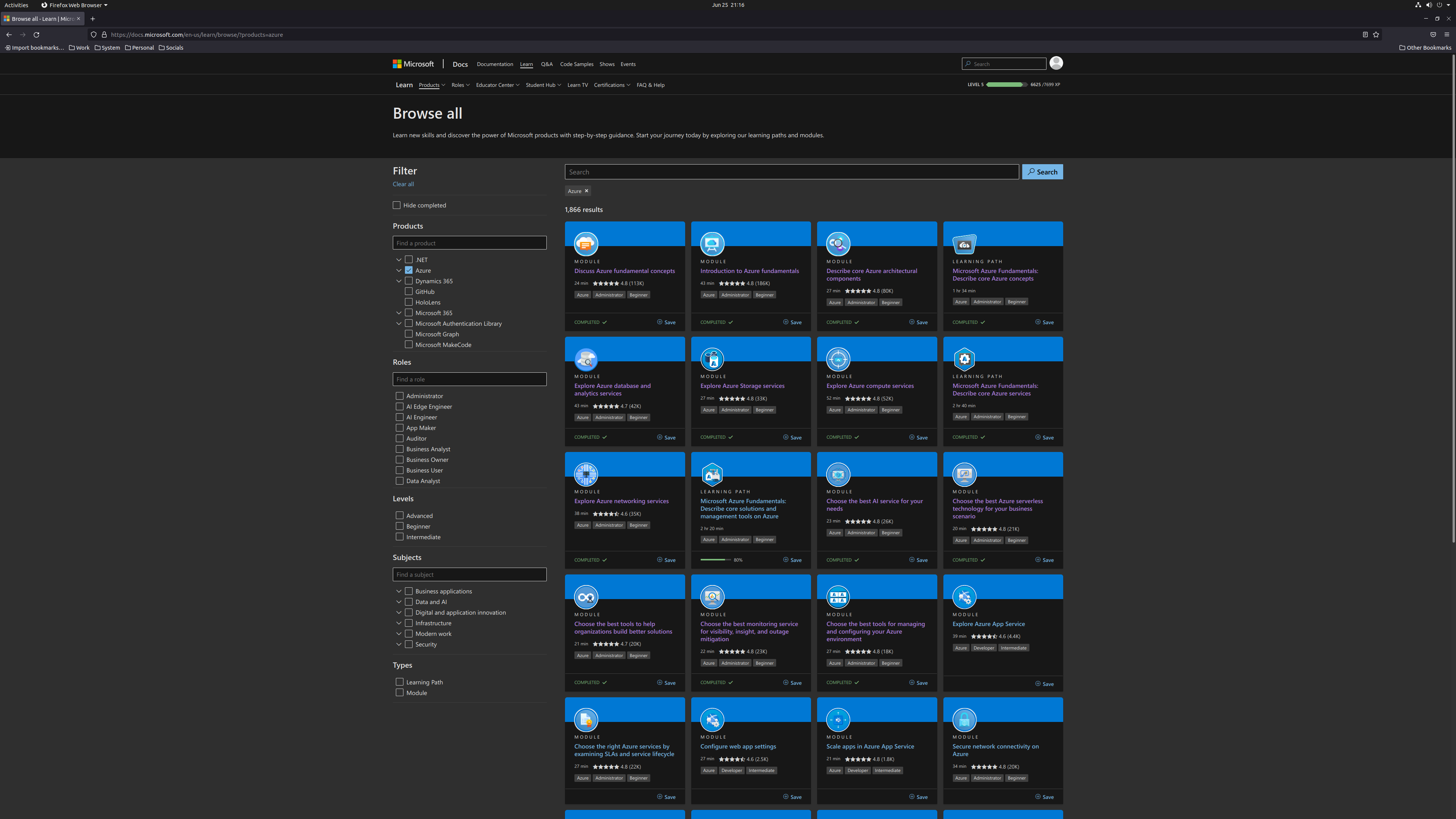Check the Learning Path type filter

point(400,682)
